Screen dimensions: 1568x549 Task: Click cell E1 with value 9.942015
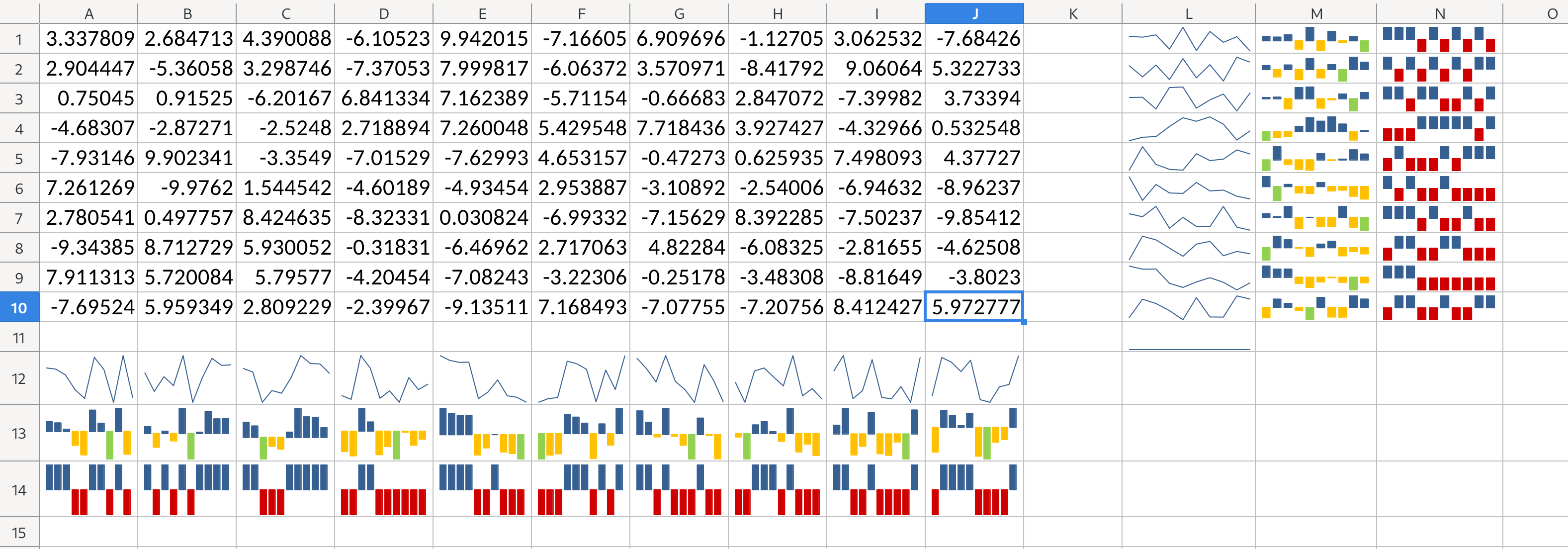click(x=482, y=38)
